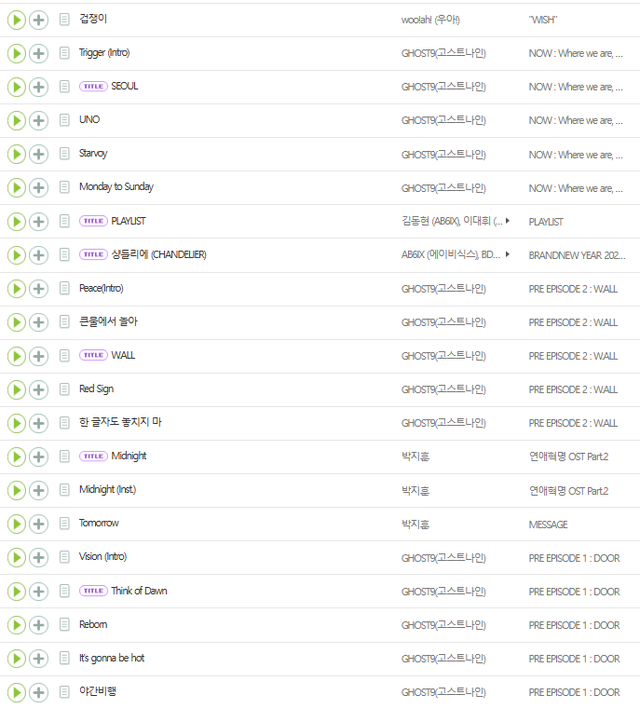
Task: Add UNO to the playlist
Action: point(38,120)
